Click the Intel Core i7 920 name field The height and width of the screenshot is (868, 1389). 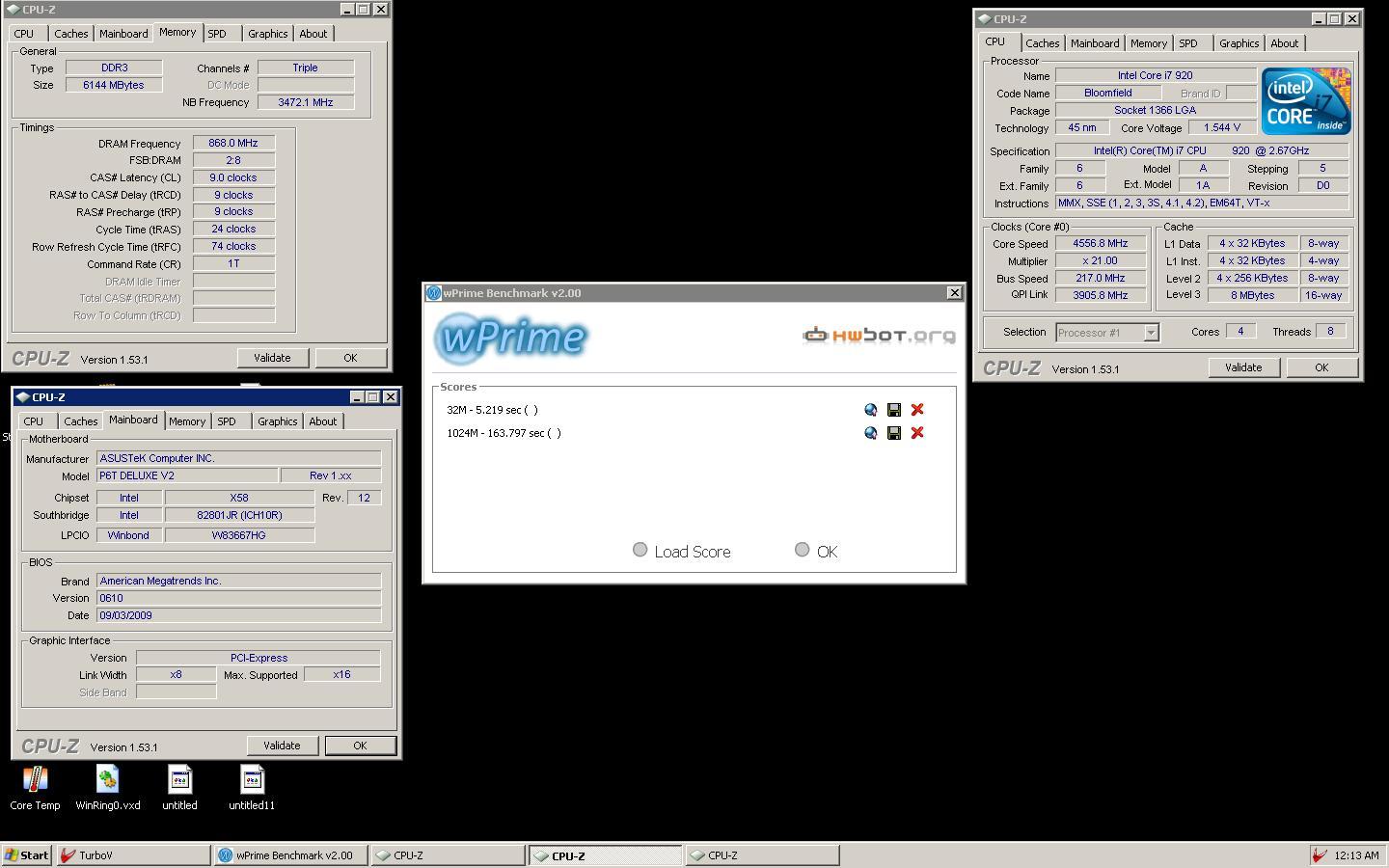click(x=1156, y=75)
